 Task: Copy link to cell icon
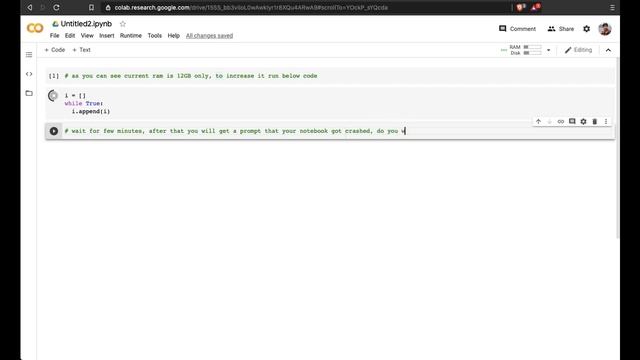click(561, 122)
